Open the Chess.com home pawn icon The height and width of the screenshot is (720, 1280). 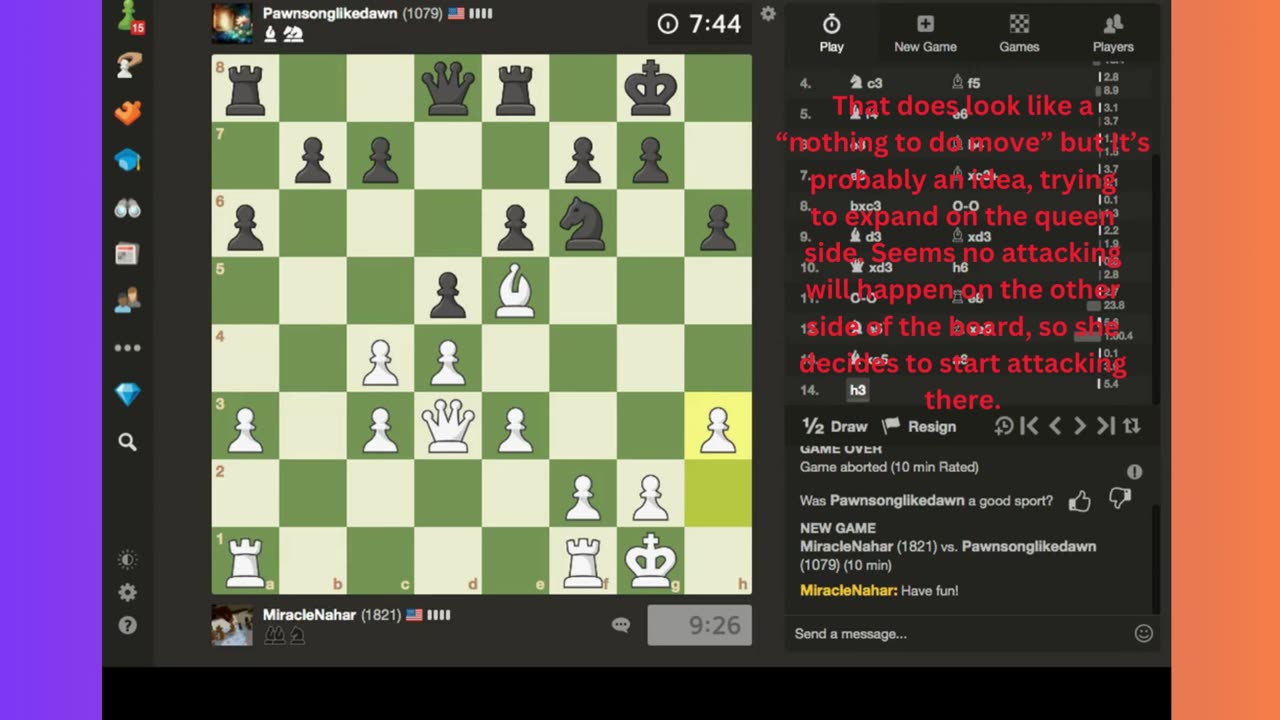(x=128, y=17)
